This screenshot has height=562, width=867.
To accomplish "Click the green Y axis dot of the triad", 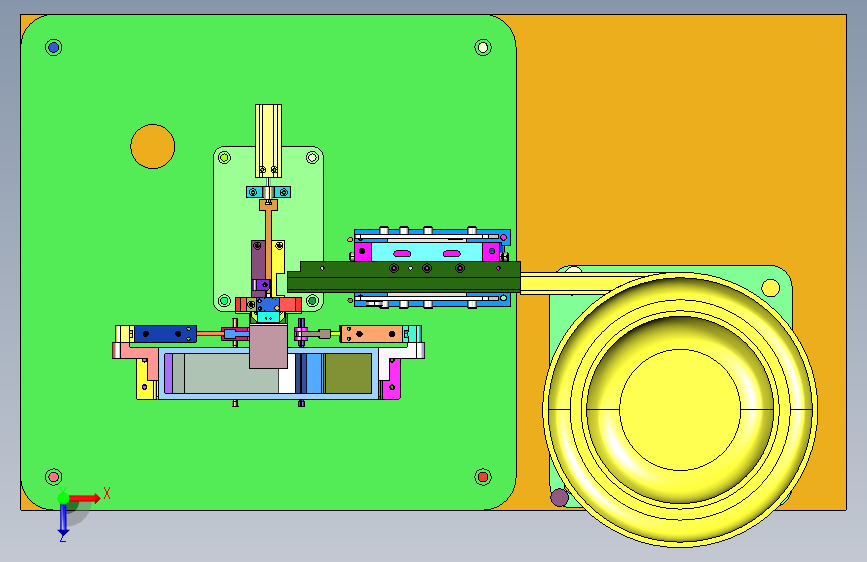I will (x=63, y=498).
